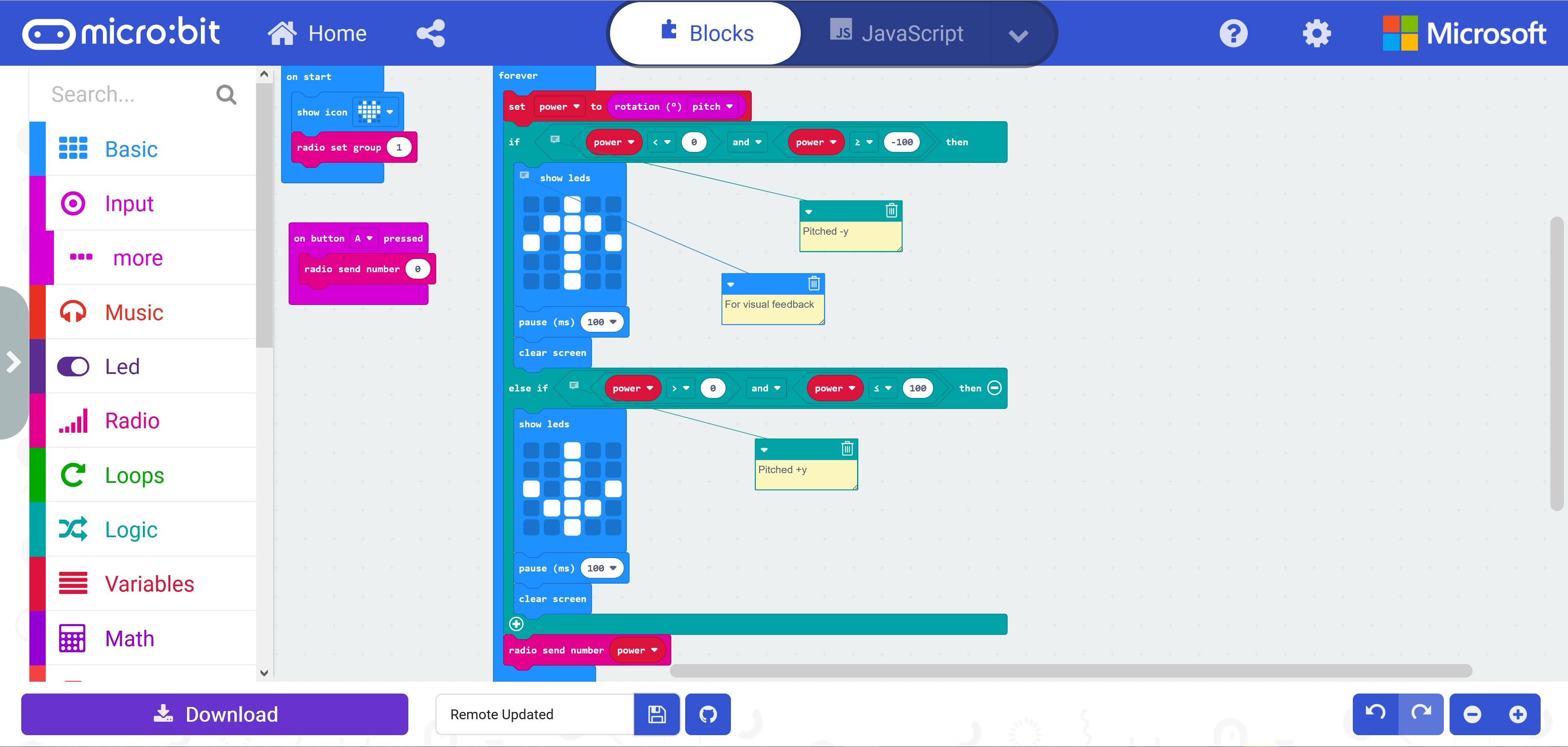
Task: Click the Download button
Action: point(216,714)
